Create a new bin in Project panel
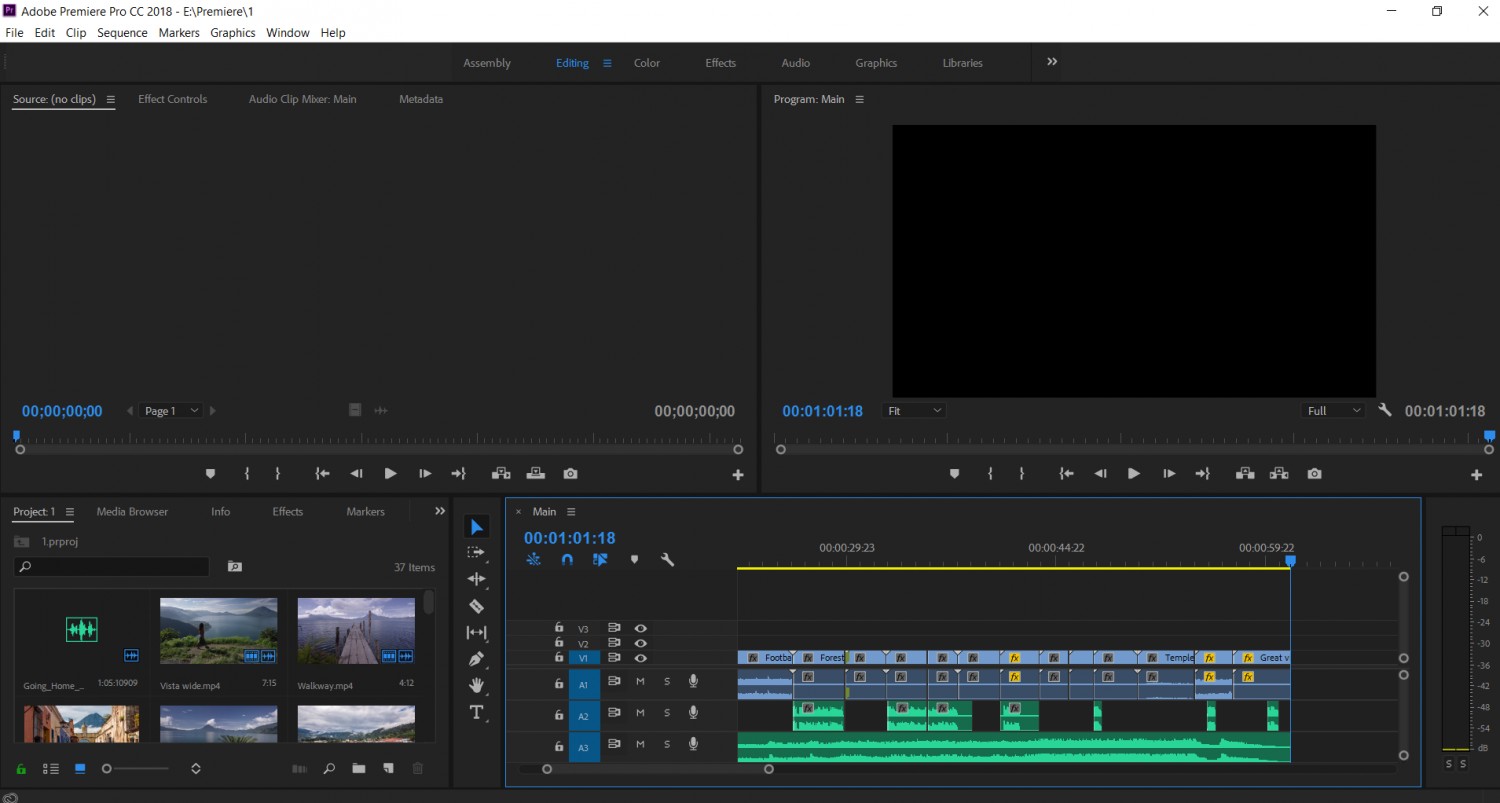Viewport: 1500px width, 803px height. point(358,769)
